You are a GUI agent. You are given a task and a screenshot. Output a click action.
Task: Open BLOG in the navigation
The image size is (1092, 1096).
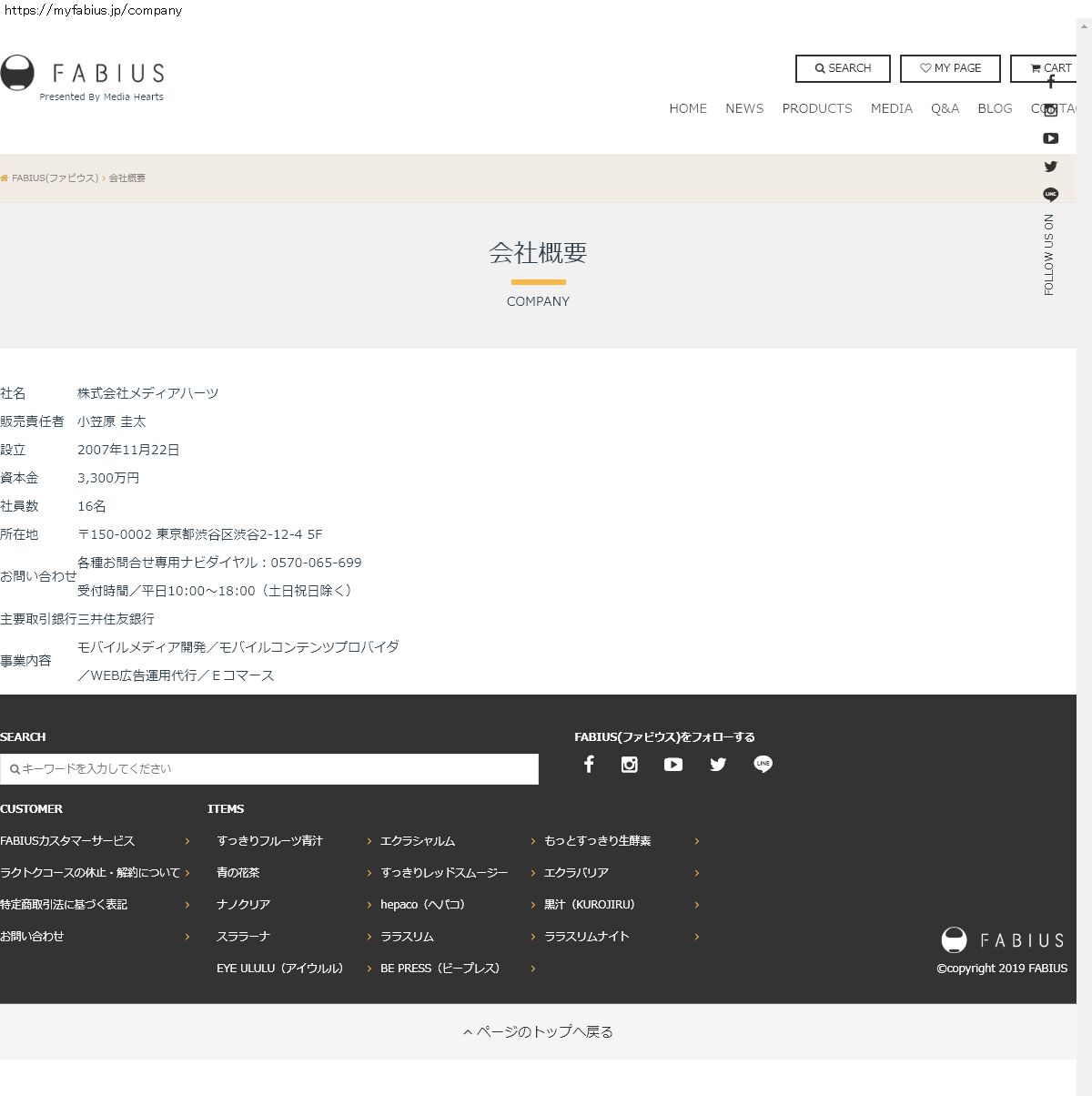(995, 108)
